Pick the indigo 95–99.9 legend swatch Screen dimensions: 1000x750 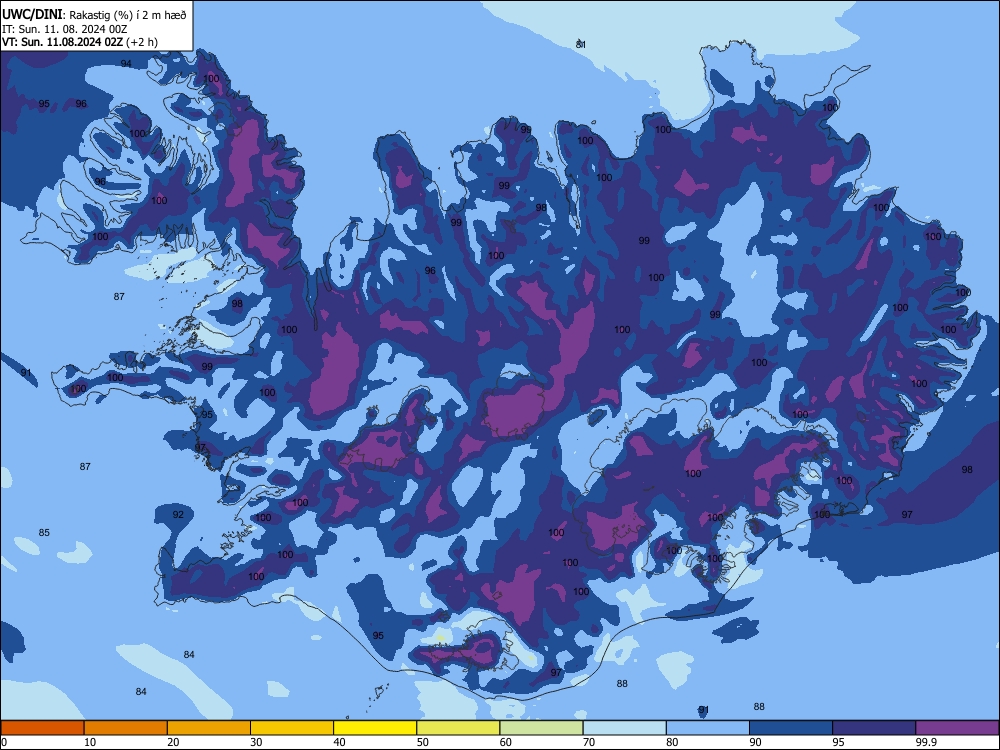(874, 728)
